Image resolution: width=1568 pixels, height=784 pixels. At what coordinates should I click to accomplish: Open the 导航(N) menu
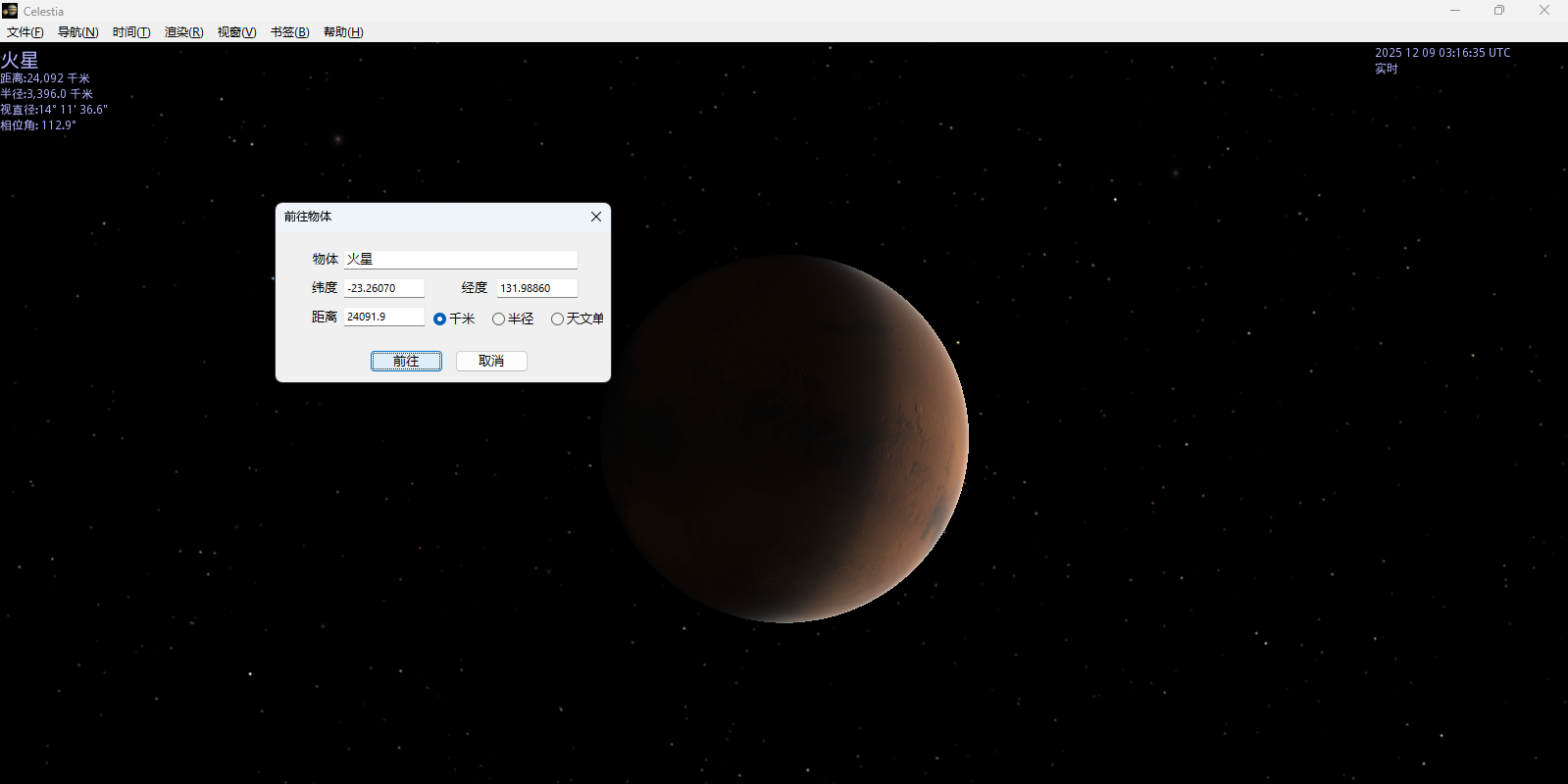78,32
